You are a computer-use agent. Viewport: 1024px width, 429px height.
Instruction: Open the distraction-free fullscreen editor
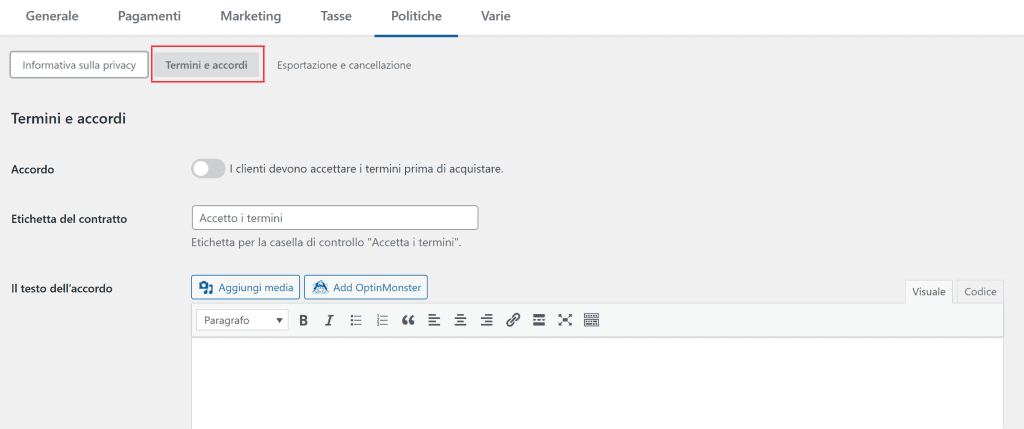point(565,320)
